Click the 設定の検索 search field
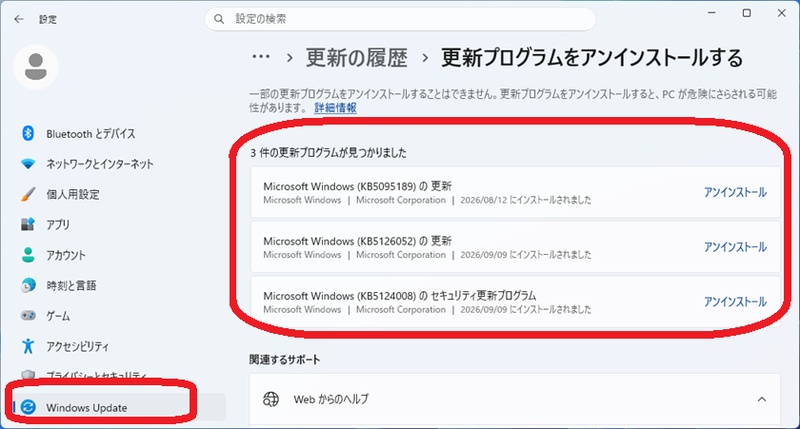 [x=400, y=19]
